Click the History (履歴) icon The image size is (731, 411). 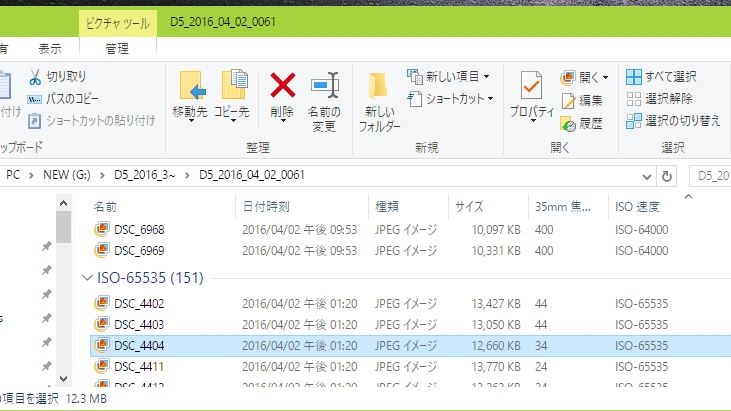coord(568,123)
